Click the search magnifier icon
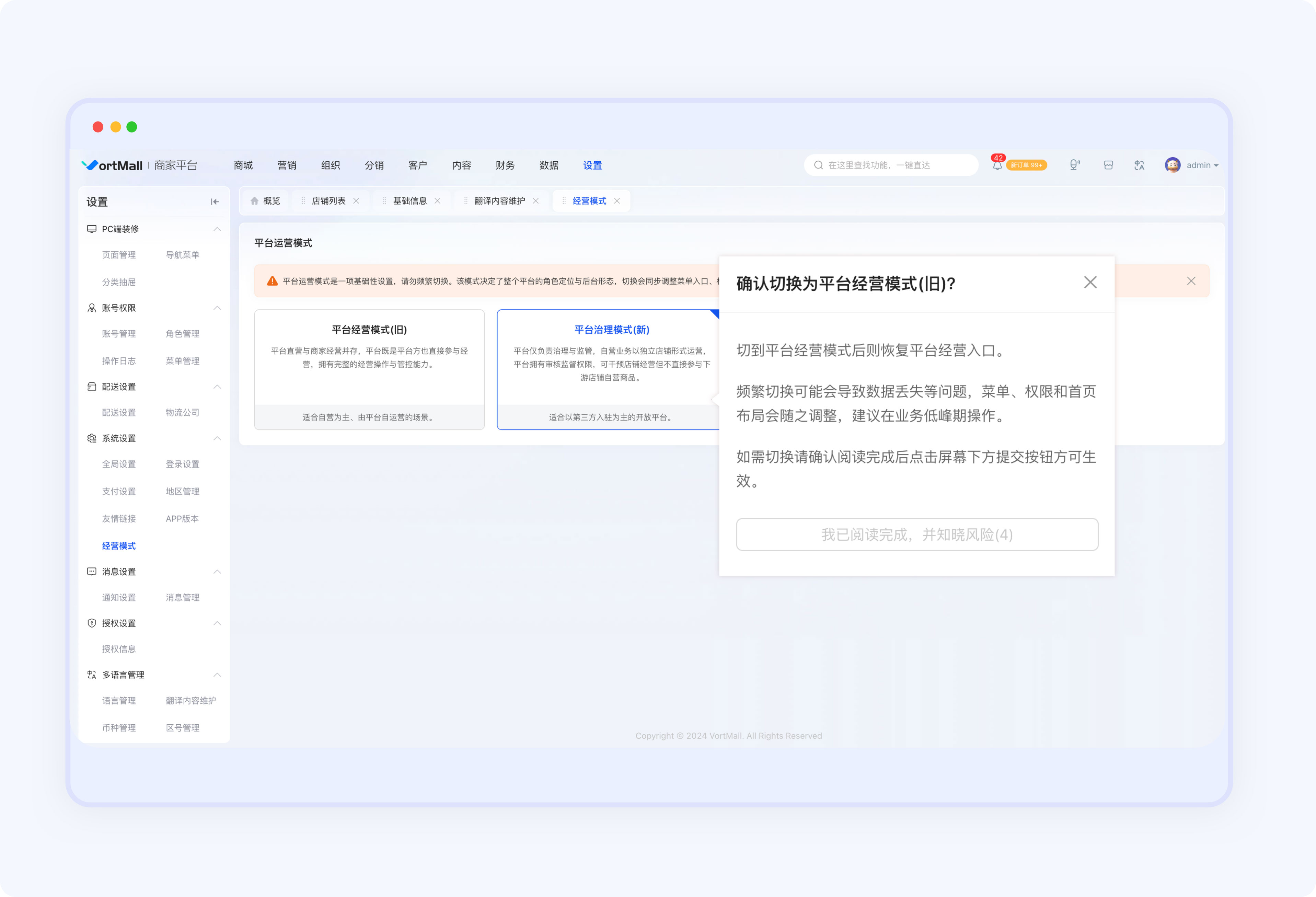Viewport: 1316px width, 897px height. tap(818, 165)
